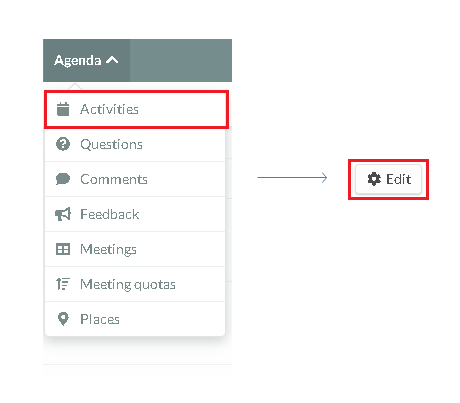Click the sort icon for Meeting quotas

63,284
